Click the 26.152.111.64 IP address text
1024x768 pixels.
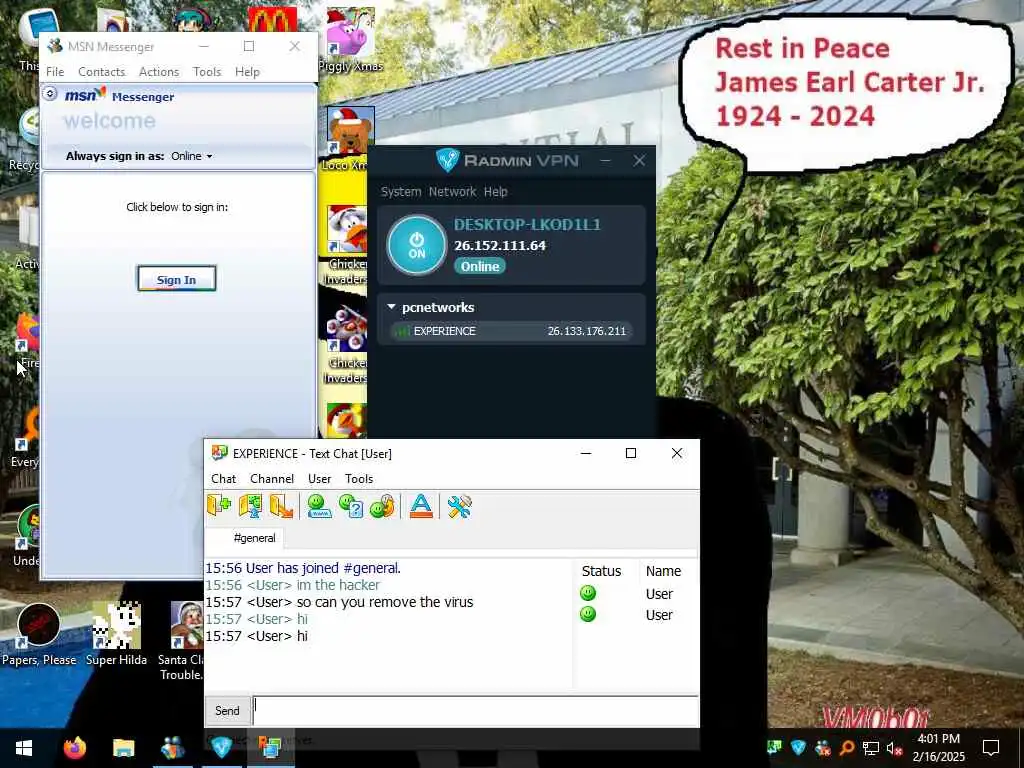[x=500, y=246]
